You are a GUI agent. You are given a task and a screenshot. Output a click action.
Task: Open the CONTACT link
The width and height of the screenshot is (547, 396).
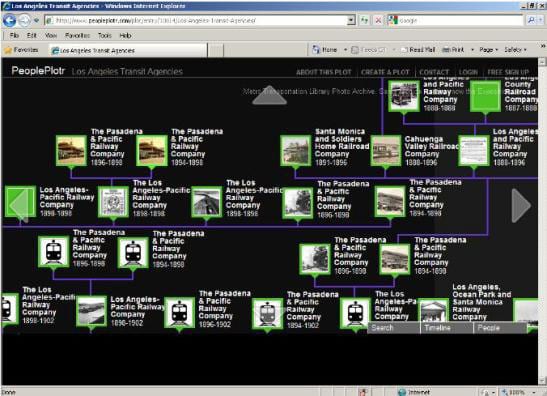pyautogui.click(x=434, y=72)
